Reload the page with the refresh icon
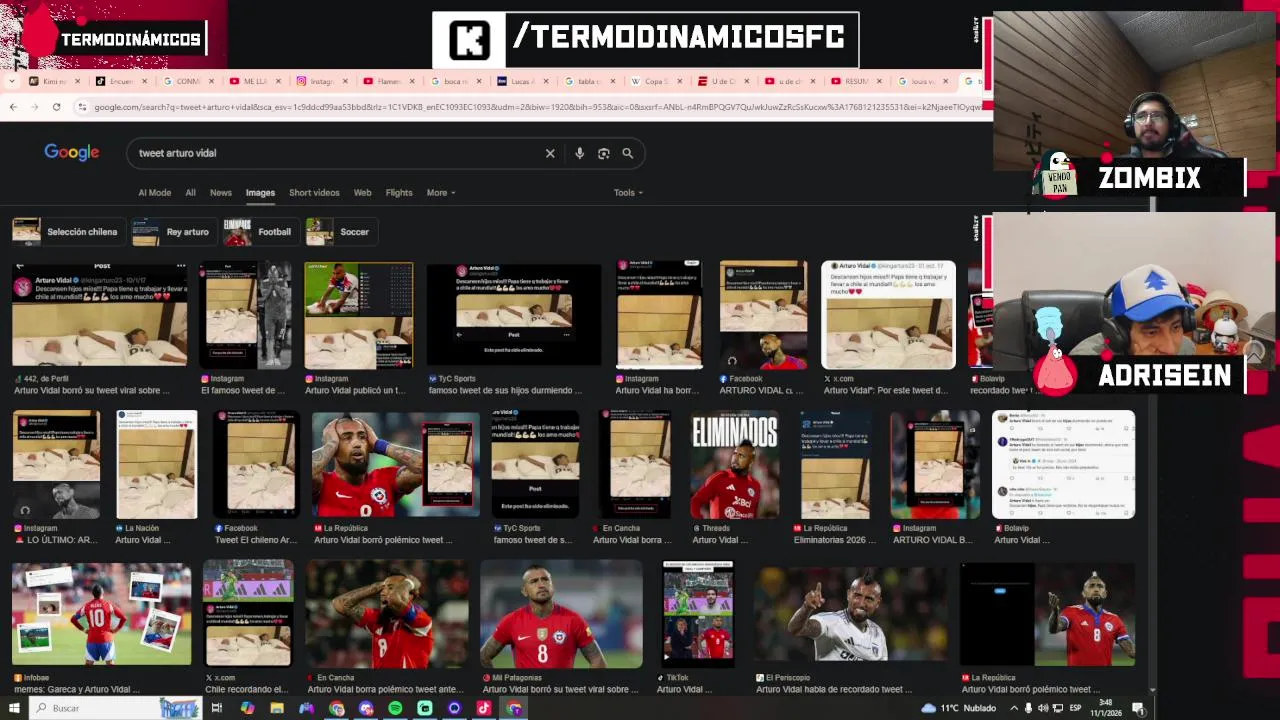The height and width of the screenshot is (720, 1280). pos(57,107)
